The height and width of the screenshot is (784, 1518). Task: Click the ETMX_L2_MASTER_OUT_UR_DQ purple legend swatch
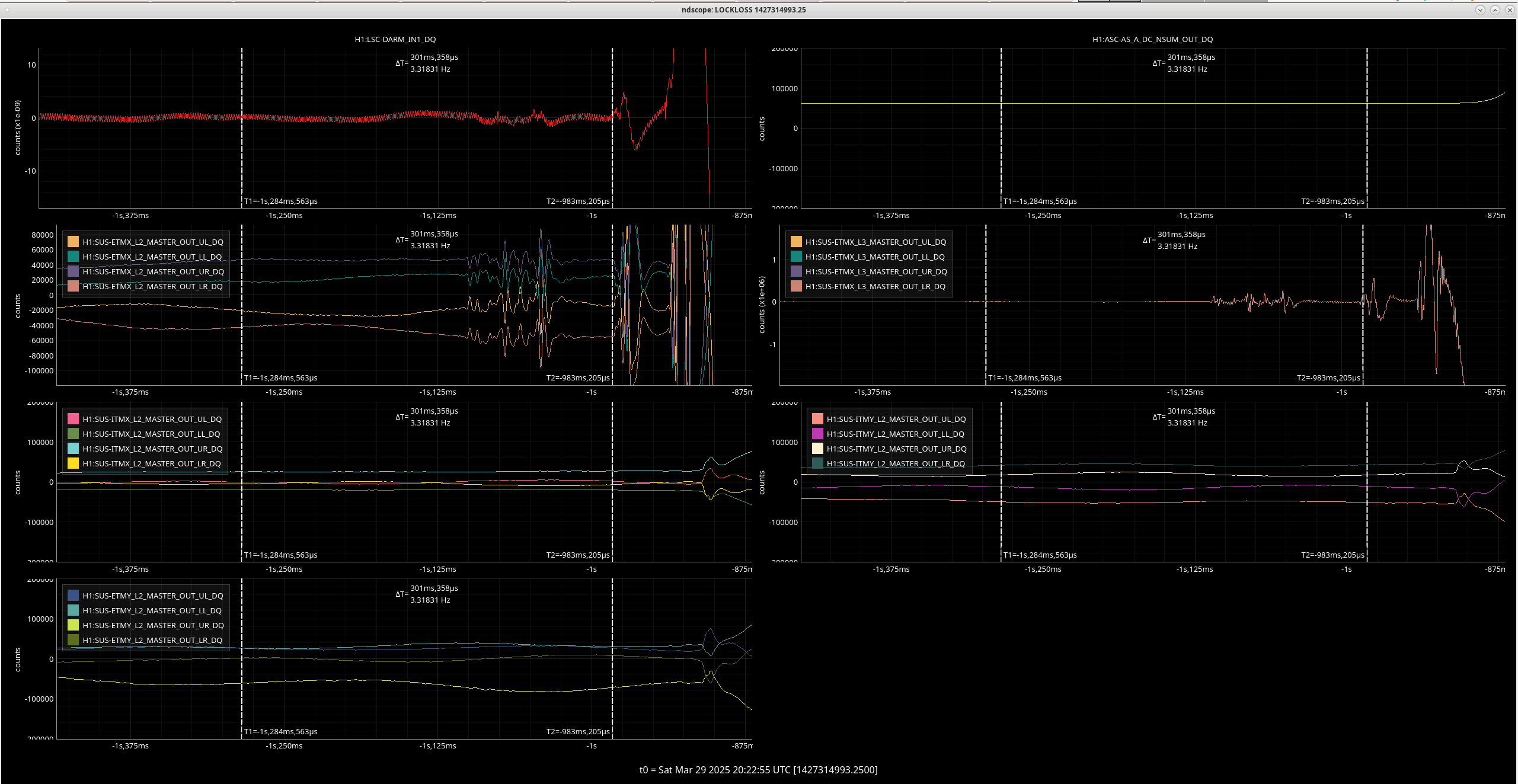coord(73,271)
